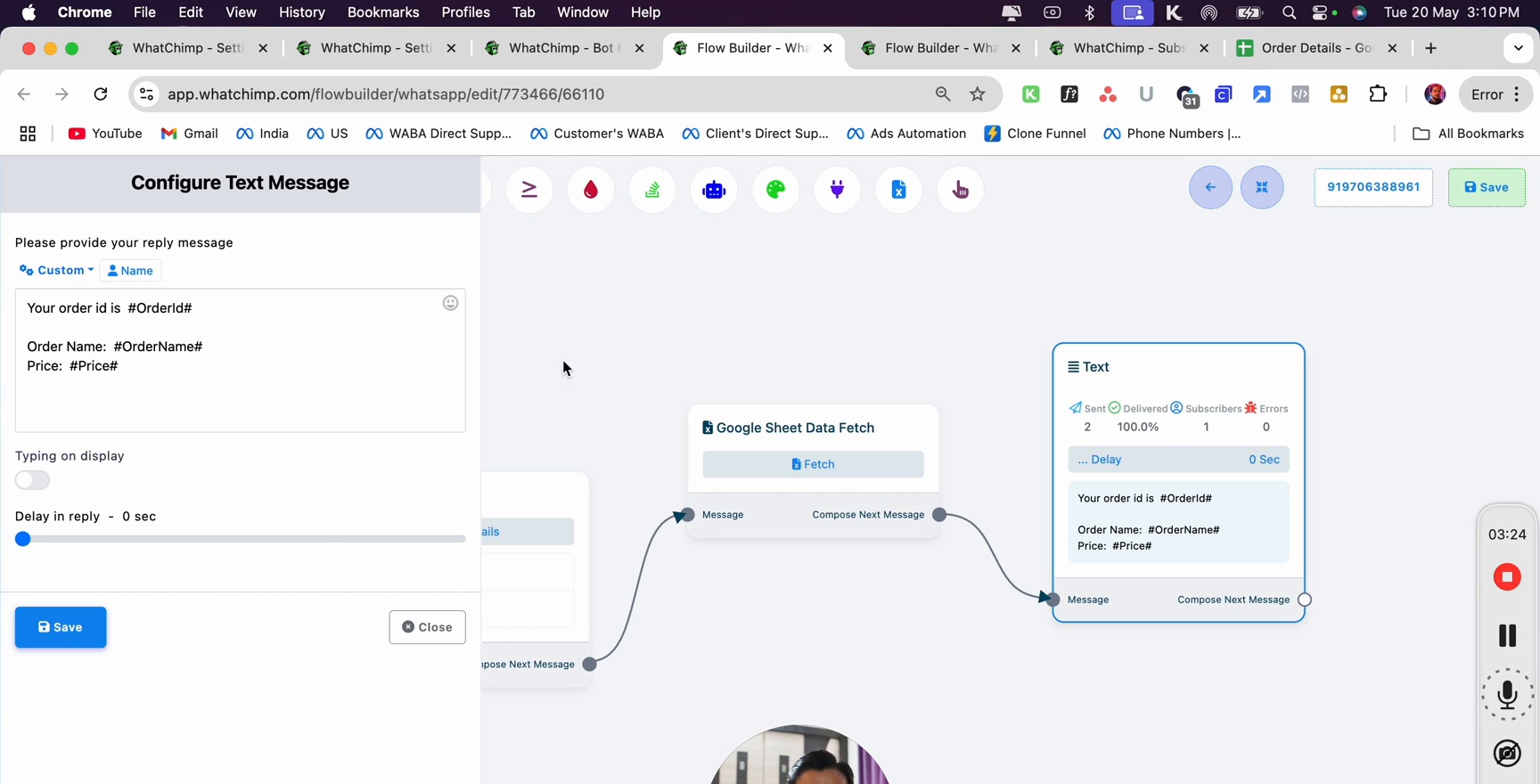Reload the current page
This screenshot has height=784, width=1540.
click(101, 94)
